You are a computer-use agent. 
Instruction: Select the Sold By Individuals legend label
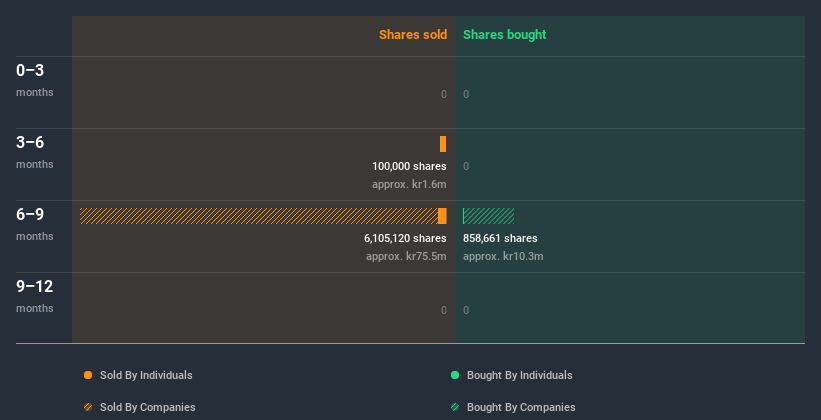[x=146, y=375]
